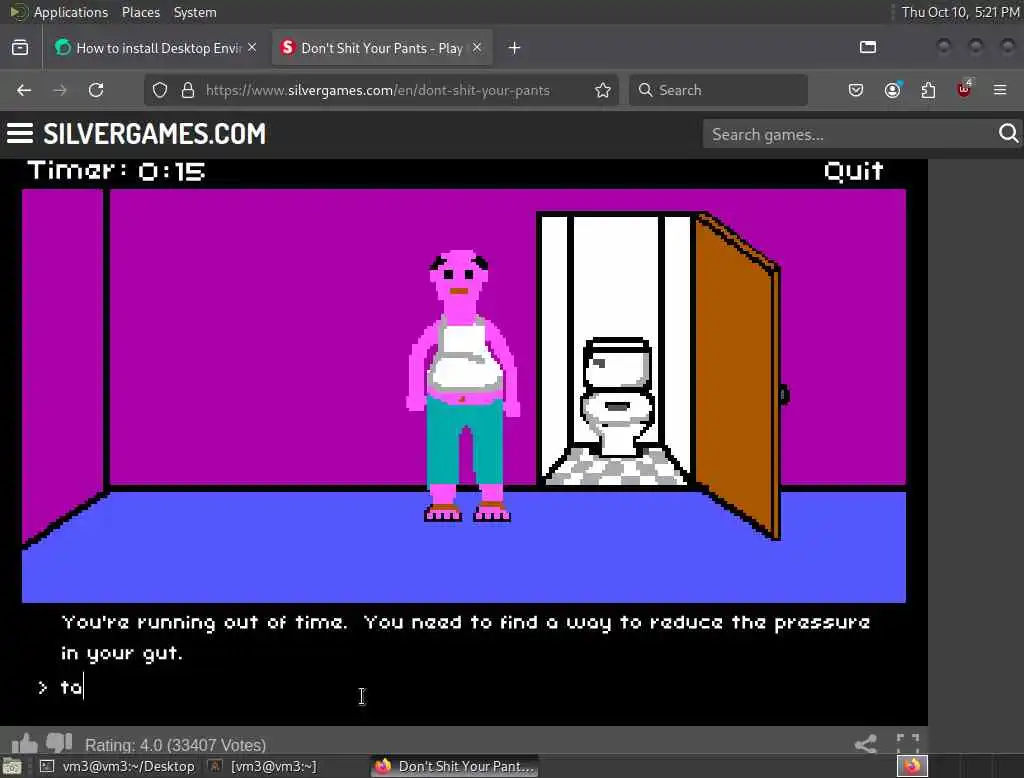Click the forward navigation arrow

tap(60, 90)
